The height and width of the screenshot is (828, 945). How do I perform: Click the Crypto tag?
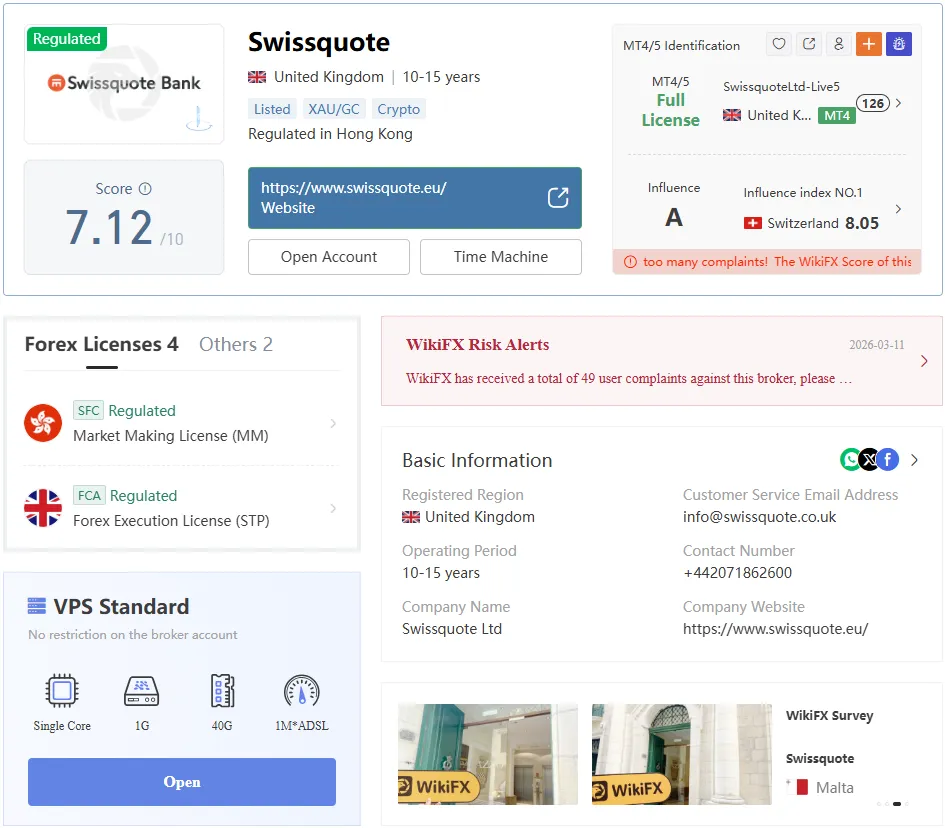398,109
